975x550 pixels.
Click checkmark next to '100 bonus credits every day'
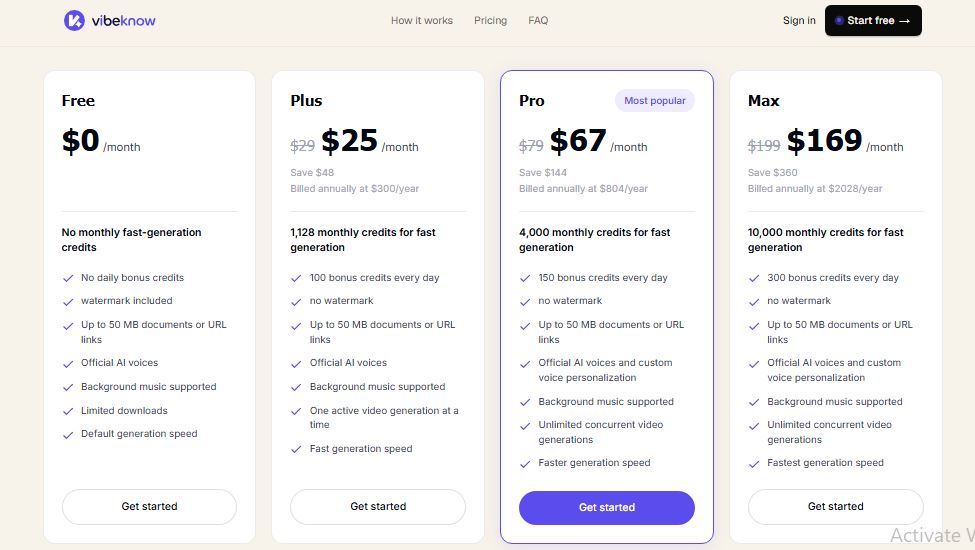pyautogui.click(x=297, y=278)
